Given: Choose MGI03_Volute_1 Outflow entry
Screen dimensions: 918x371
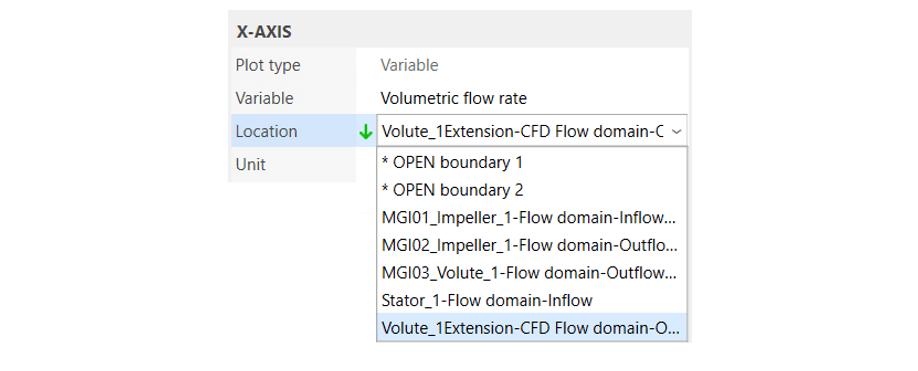Looking at the screenshot, I should tap(532, 273).
